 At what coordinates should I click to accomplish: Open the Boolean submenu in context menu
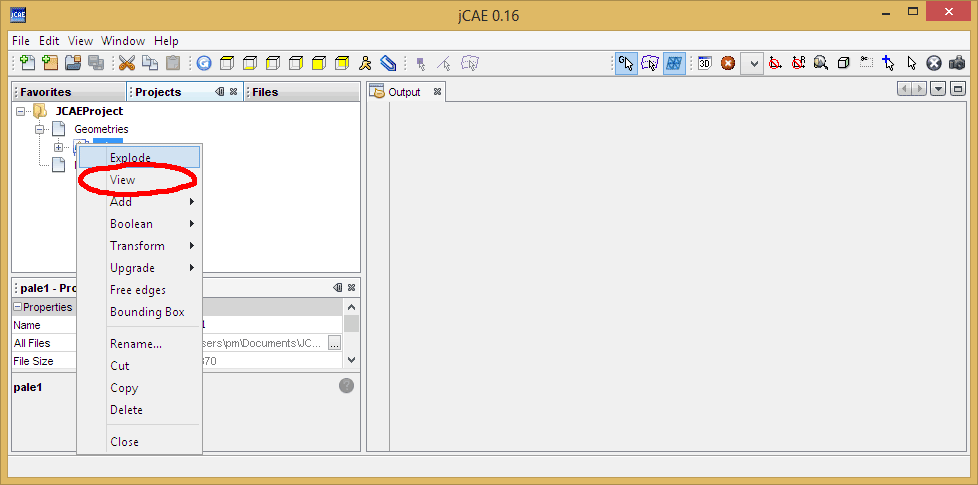coord(131,224)
